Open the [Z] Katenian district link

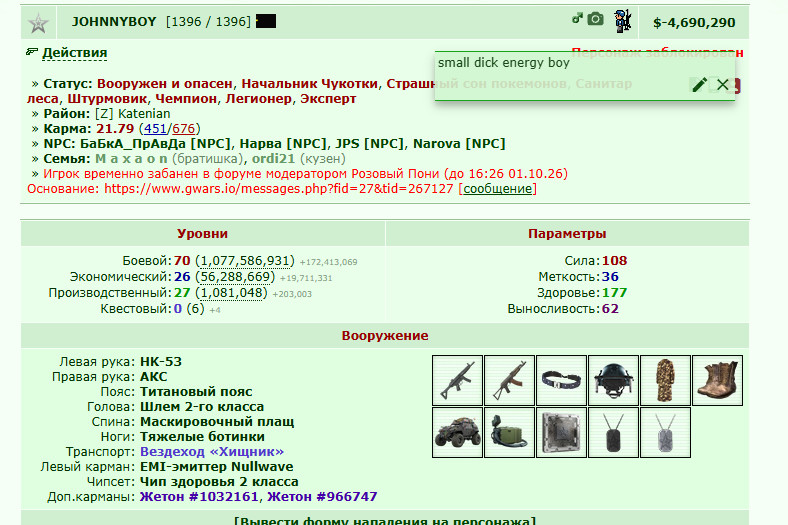tap(133, 114)
